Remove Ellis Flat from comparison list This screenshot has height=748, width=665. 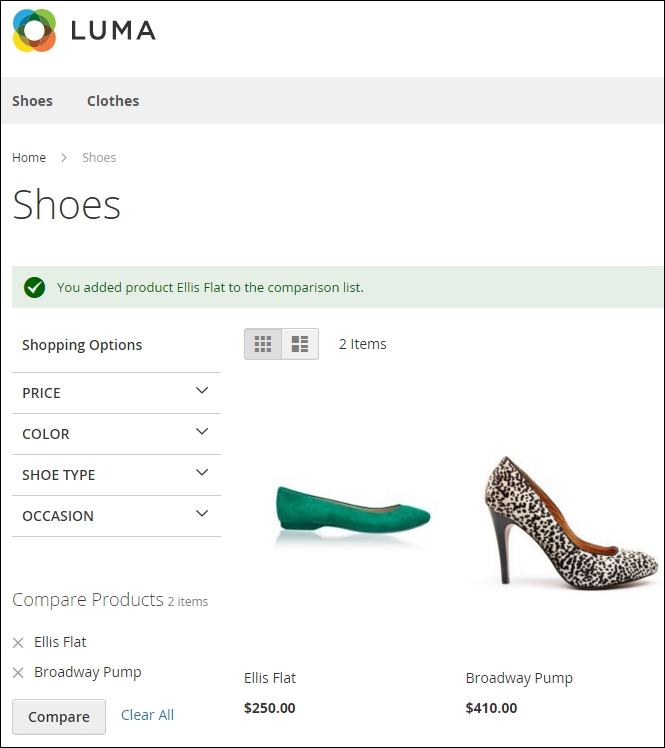18,643
